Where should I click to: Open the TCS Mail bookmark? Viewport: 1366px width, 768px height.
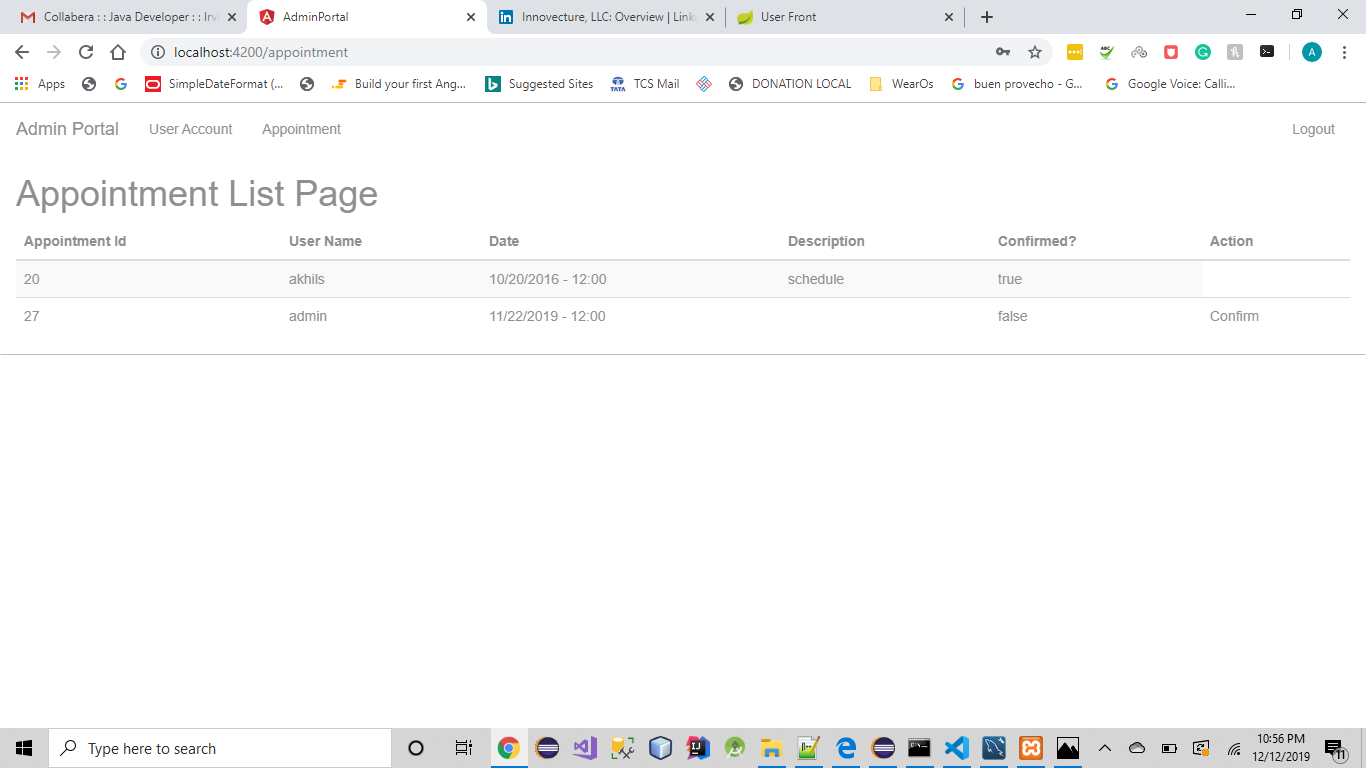645,84
